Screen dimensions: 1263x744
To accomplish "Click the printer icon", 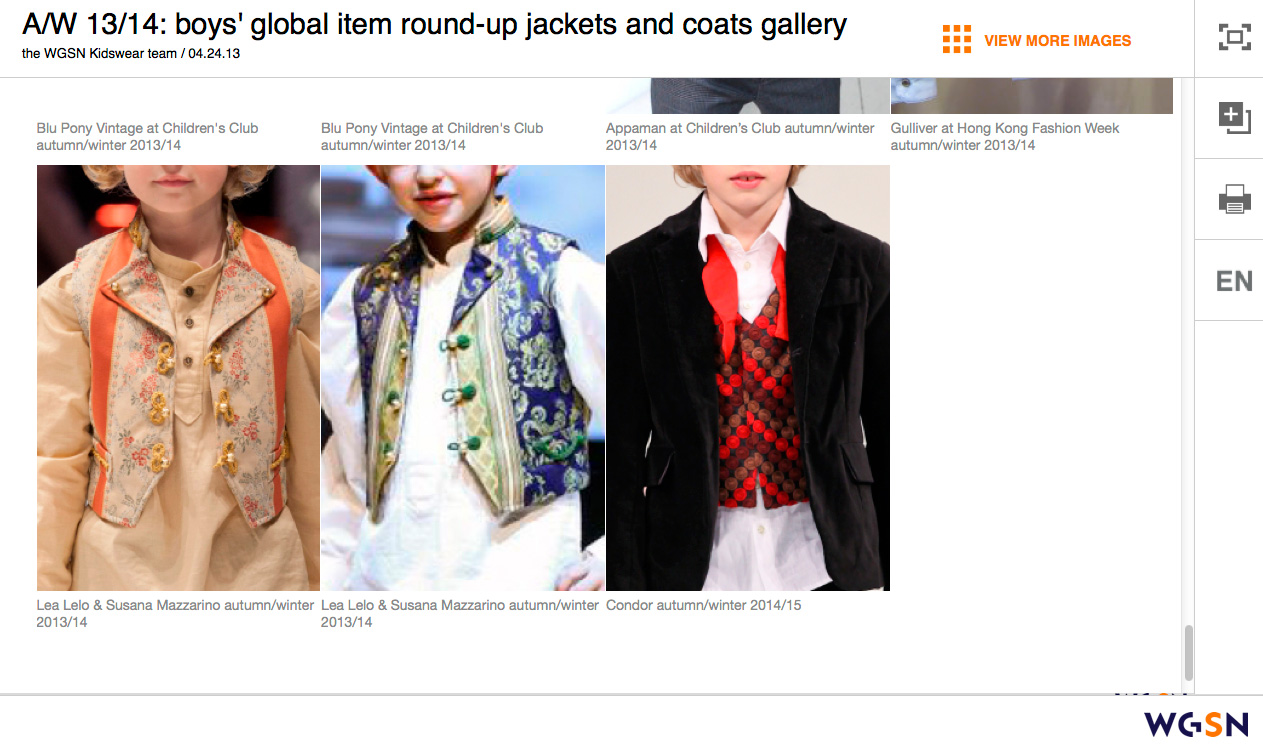I will [x=1235, y=199].
